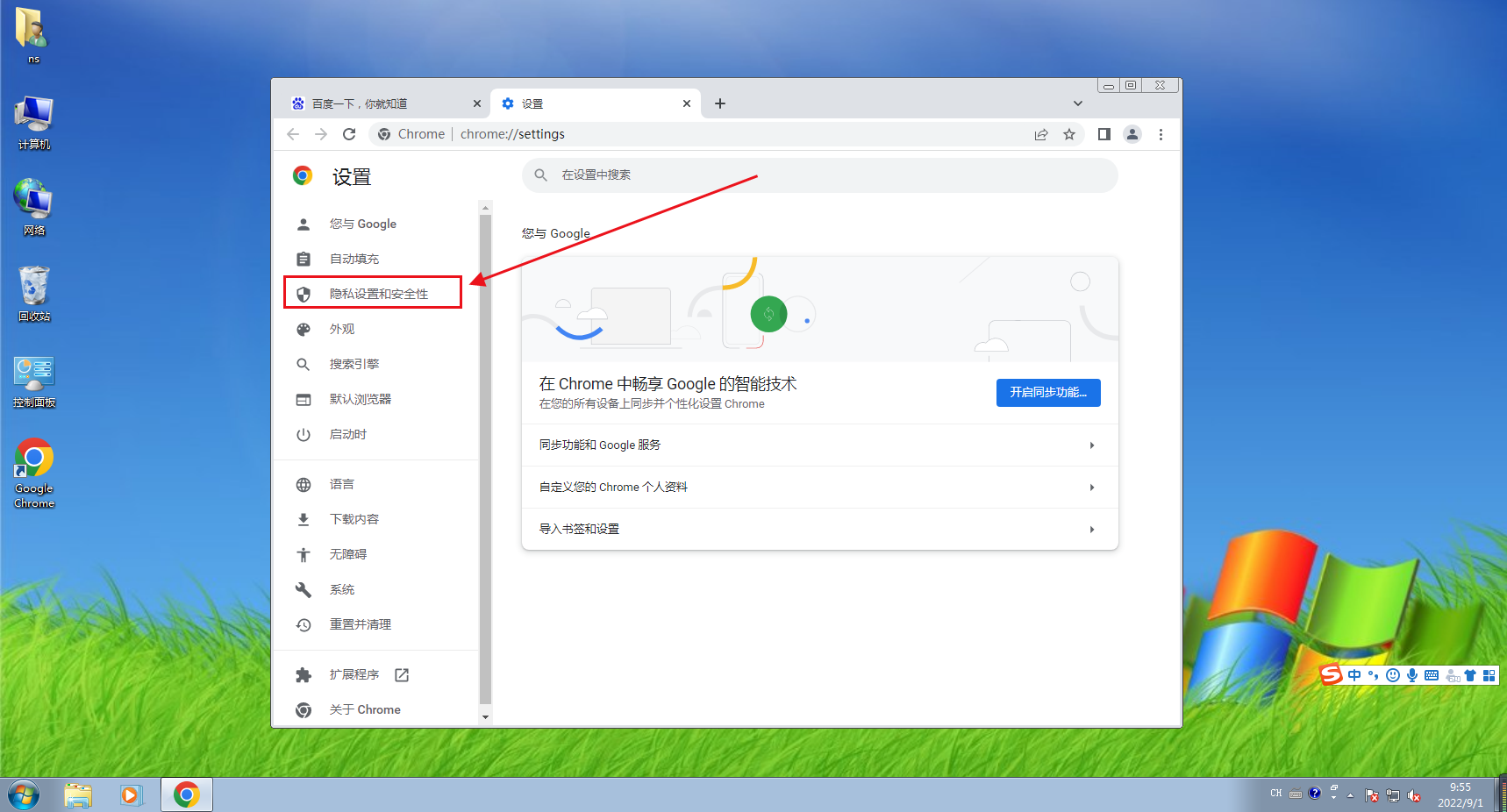
Task: Select the 外观 palette icon in sidebar
Action: pos(303,329)
